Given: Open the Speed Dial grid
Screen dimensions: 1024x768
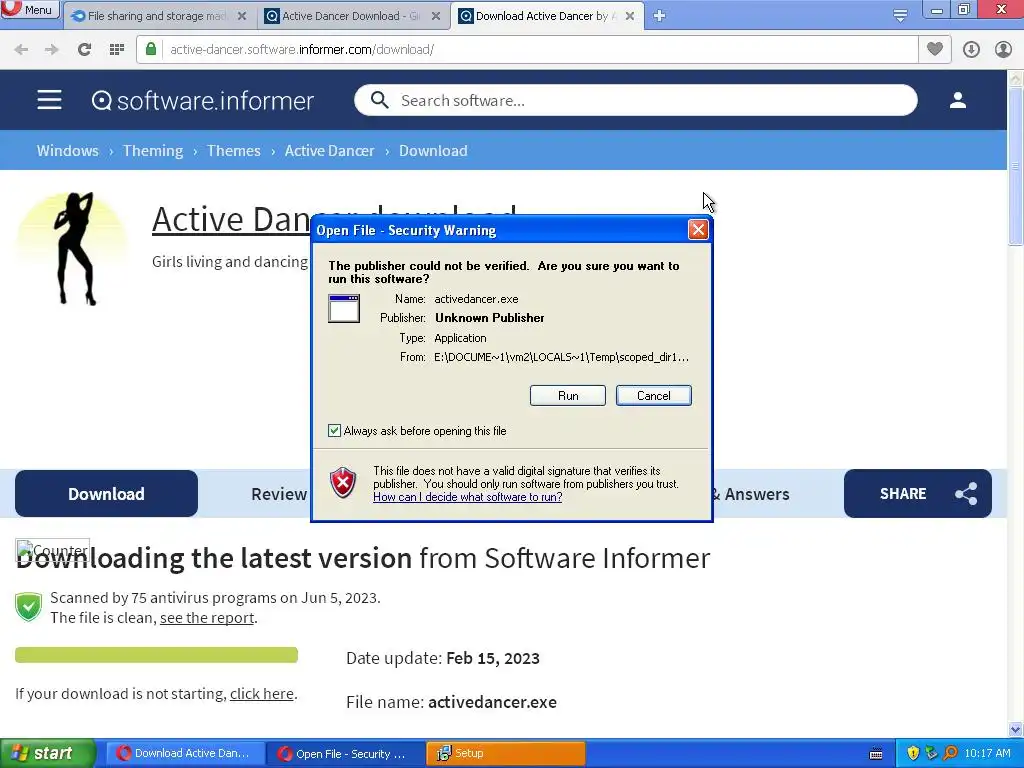Looking at the screenshot, I should (x=117, y=50).
